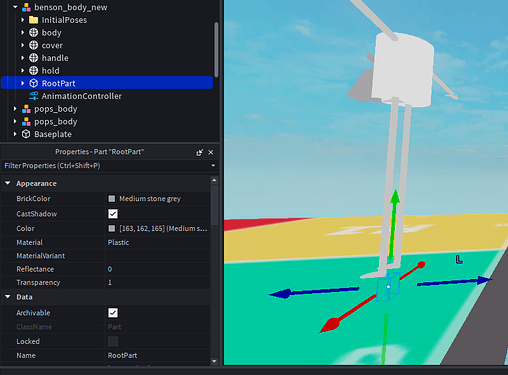This screenshot has width=508, height=375.
Task: Select the InitialPoses tree row
Action: pyautogui.click(x=107, y=20)
